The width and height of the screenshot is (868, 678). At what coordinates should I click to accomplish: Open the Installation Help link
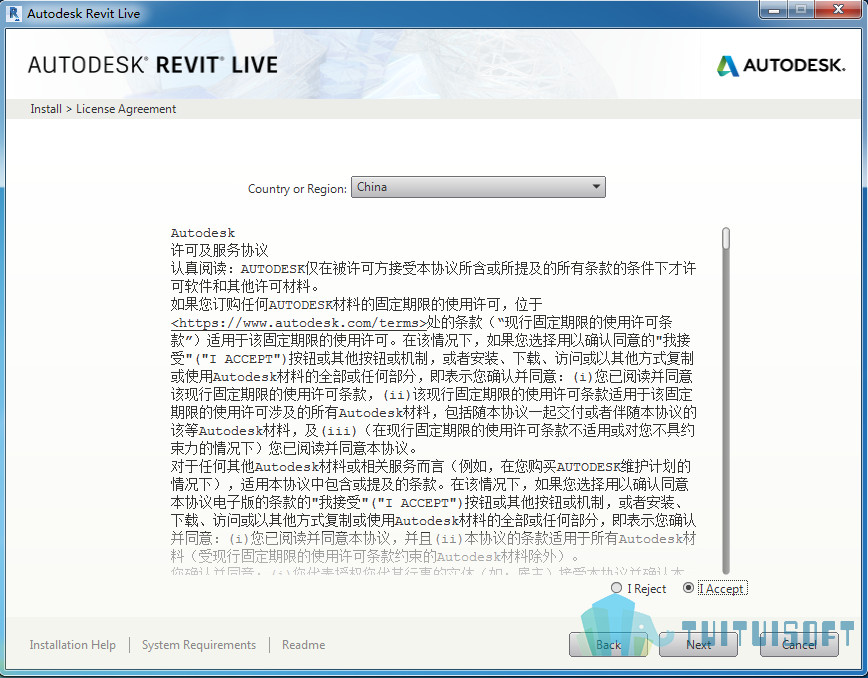73,645
